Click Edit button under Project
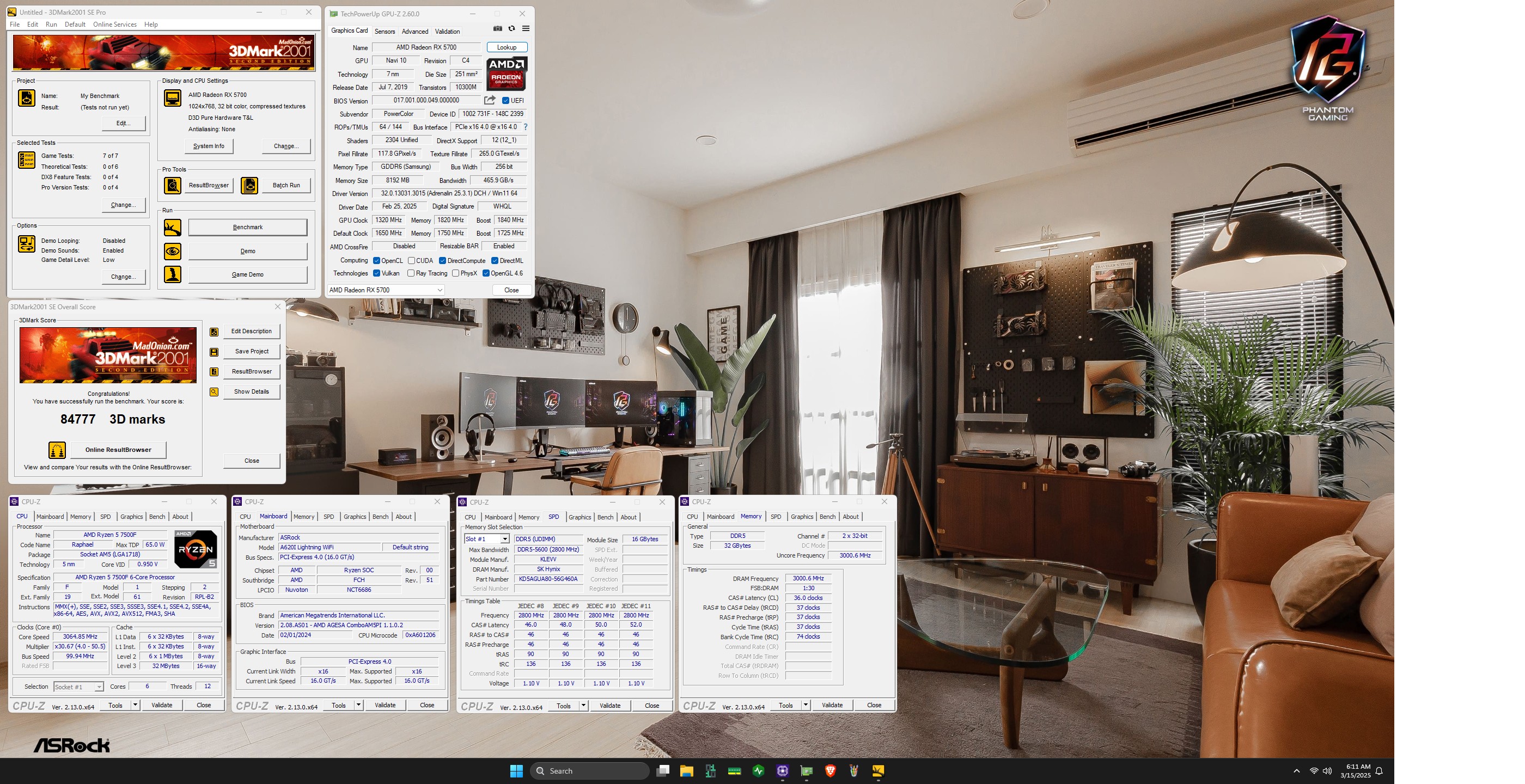 [x=123, y=124]
